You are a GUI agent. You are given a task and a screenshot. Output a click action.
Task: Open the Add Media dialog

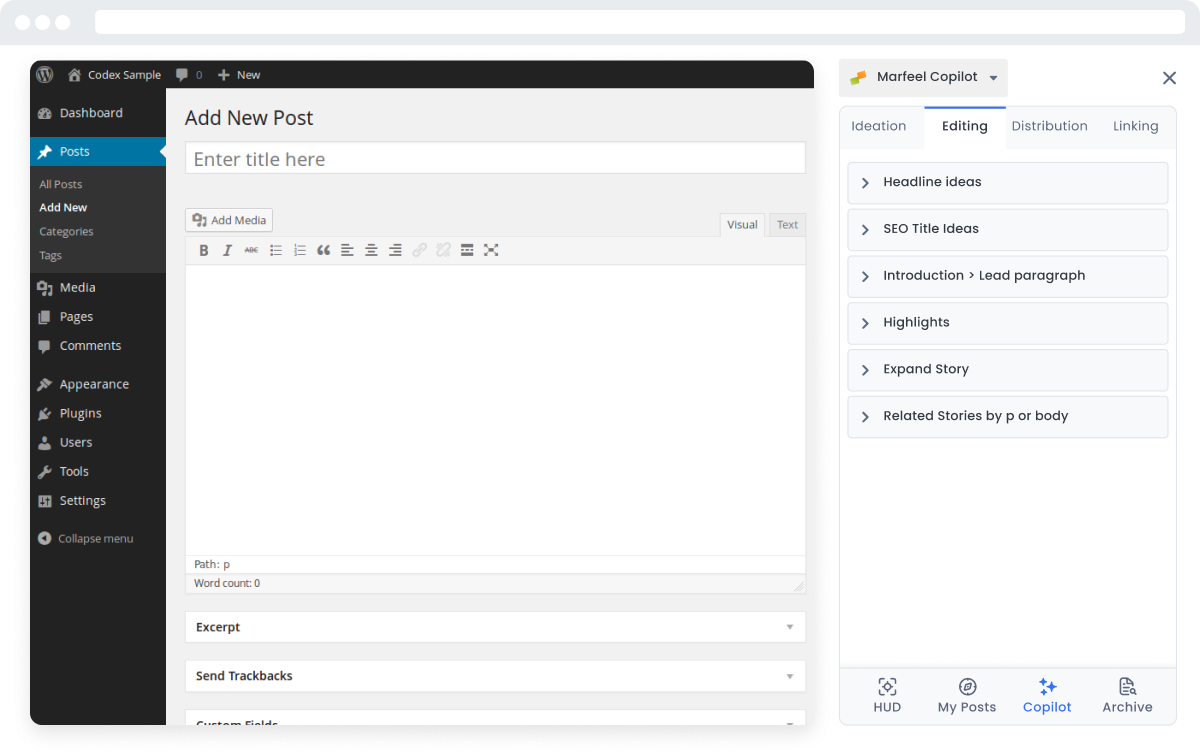click(228, 220)
